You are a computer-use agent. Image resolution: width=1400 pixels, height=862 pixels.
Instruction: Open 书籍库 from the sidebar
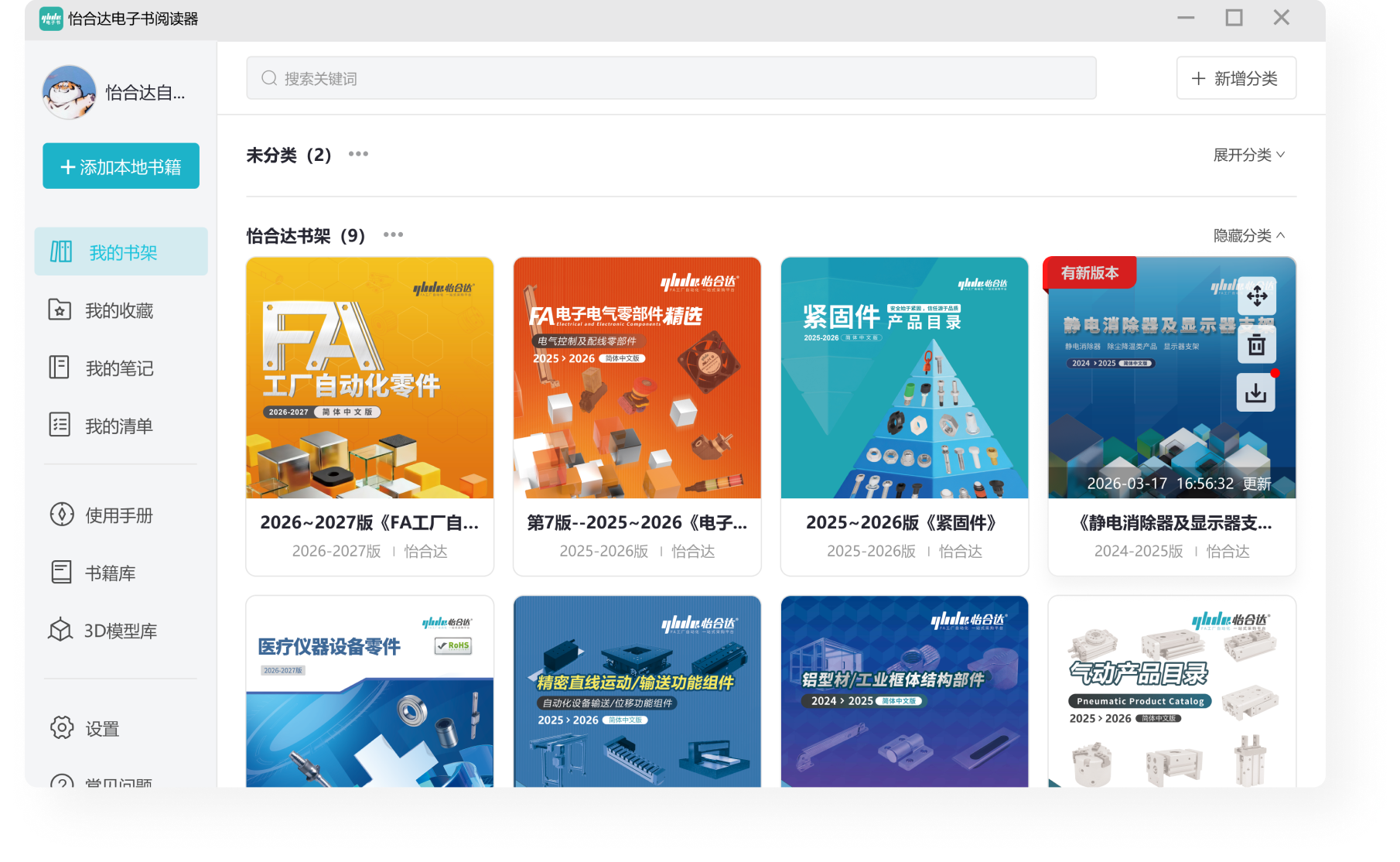click(x=110, y=573)
